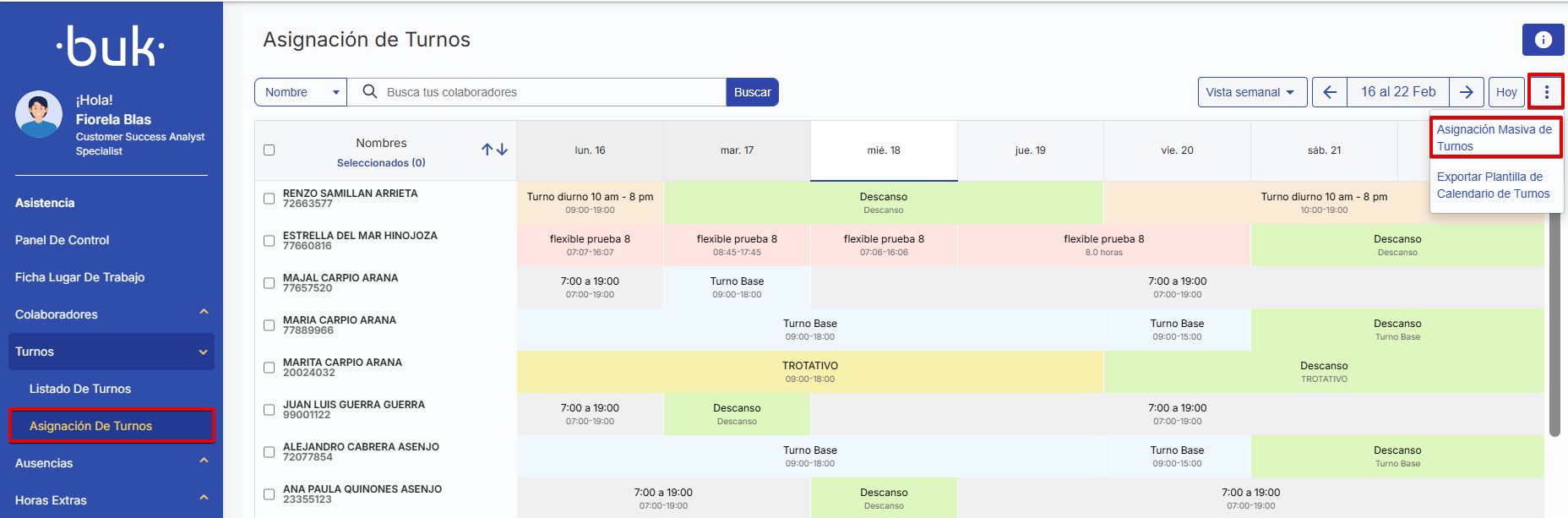The width and height of the screenshot is (1568, 518).
Task: Click the buk logo
Action: (111, 46)
